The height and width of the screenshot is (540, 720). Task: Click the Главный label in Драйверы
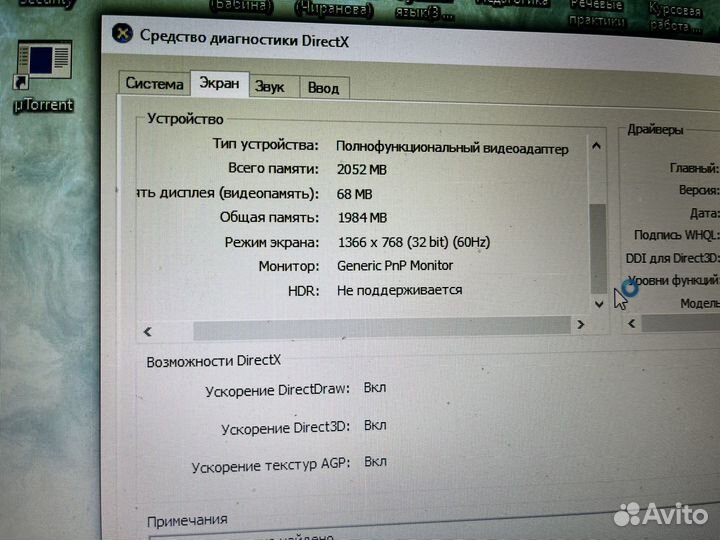[694, 169]
